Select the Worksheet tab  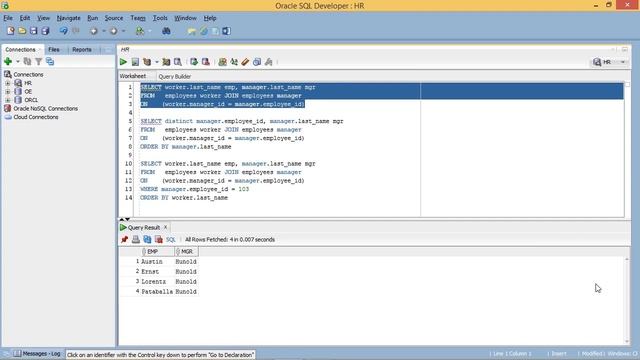click(x=133, y=76)
